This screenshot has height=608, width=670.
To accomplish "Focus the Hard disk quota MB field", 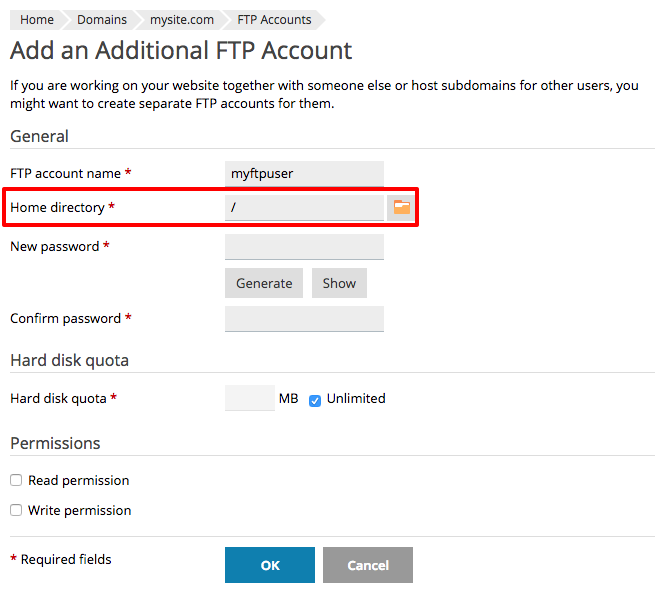I will (250, 398).
